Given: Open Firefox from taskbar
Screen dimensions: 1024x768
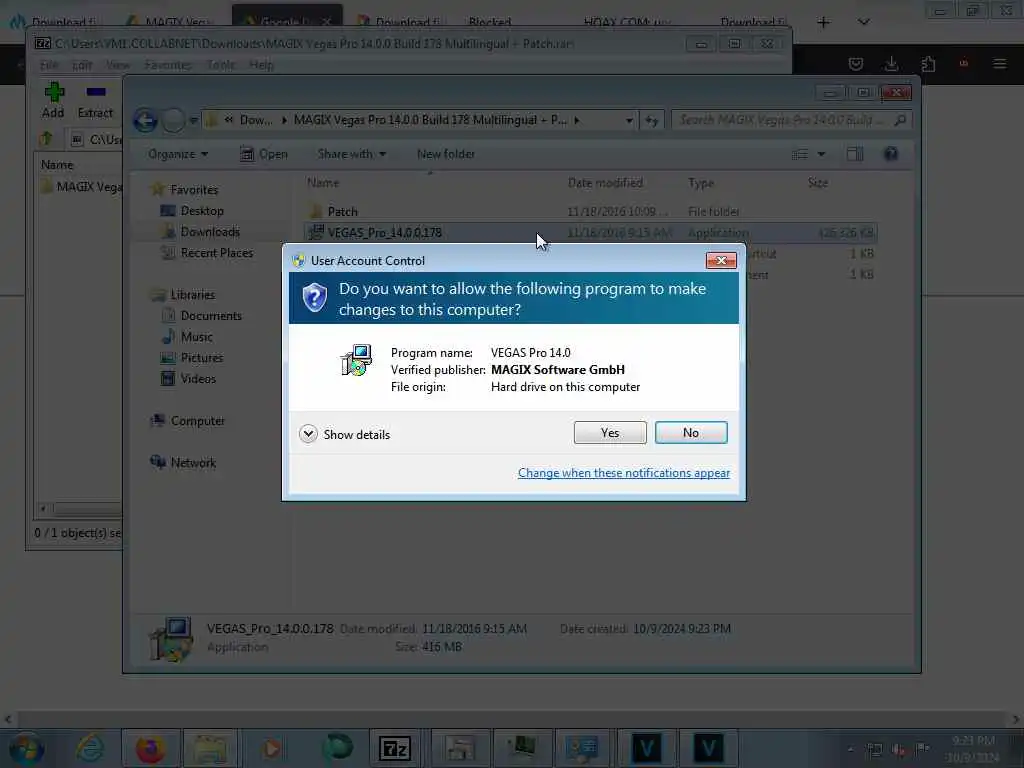Looking at the screenshot, I should click(x=150, y=748).
